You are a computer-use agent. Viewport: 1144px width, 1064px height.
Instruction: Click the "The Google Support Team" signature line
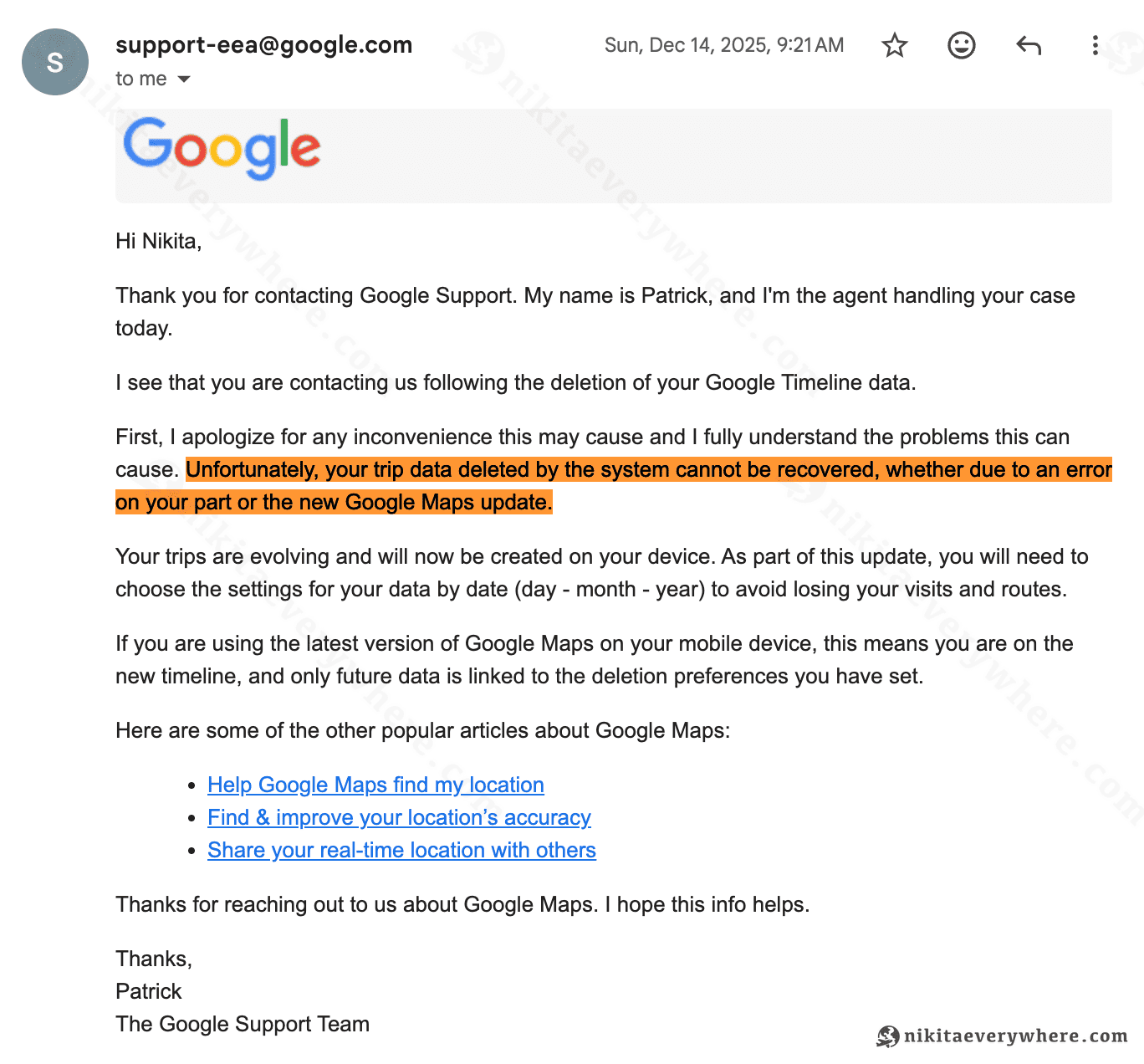tap(243, 1024)
